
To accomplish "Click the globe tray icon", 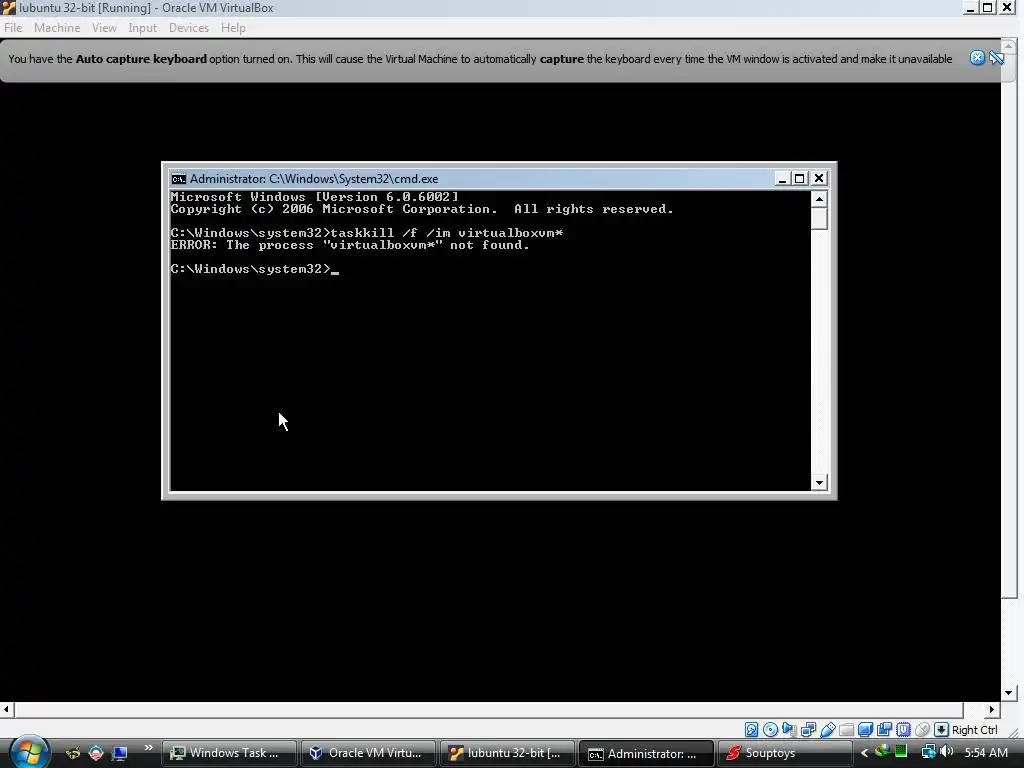I will tap(882, 752).
